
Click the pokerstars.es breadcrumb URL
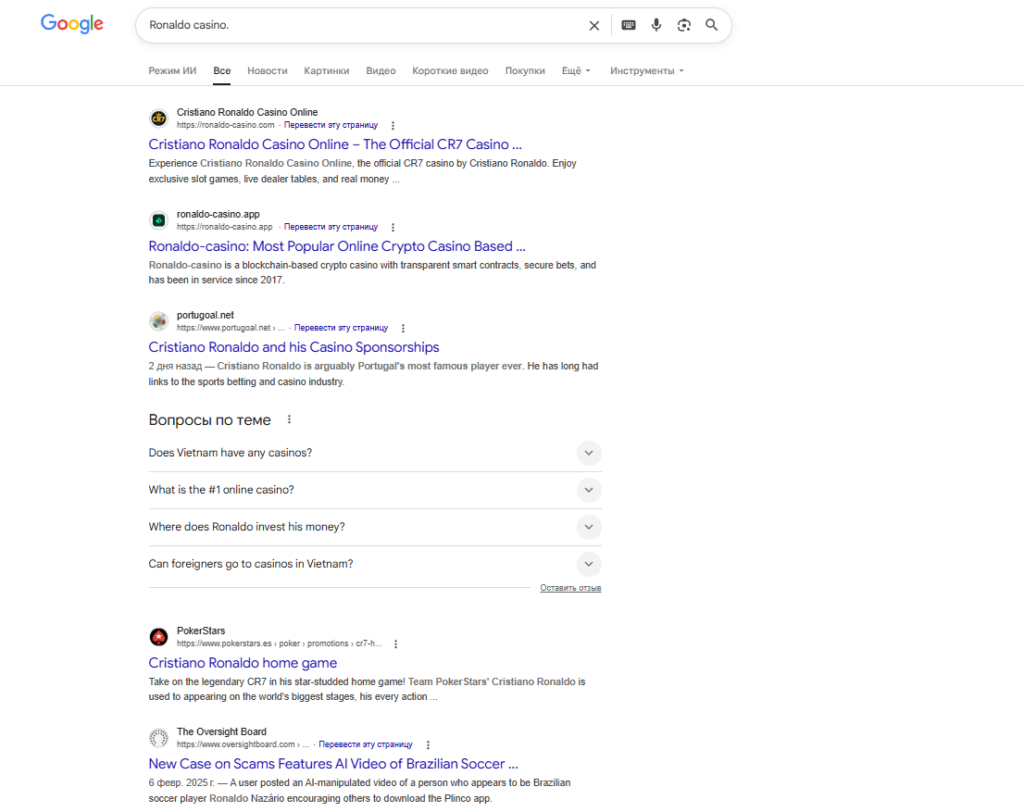coord(279,643)
